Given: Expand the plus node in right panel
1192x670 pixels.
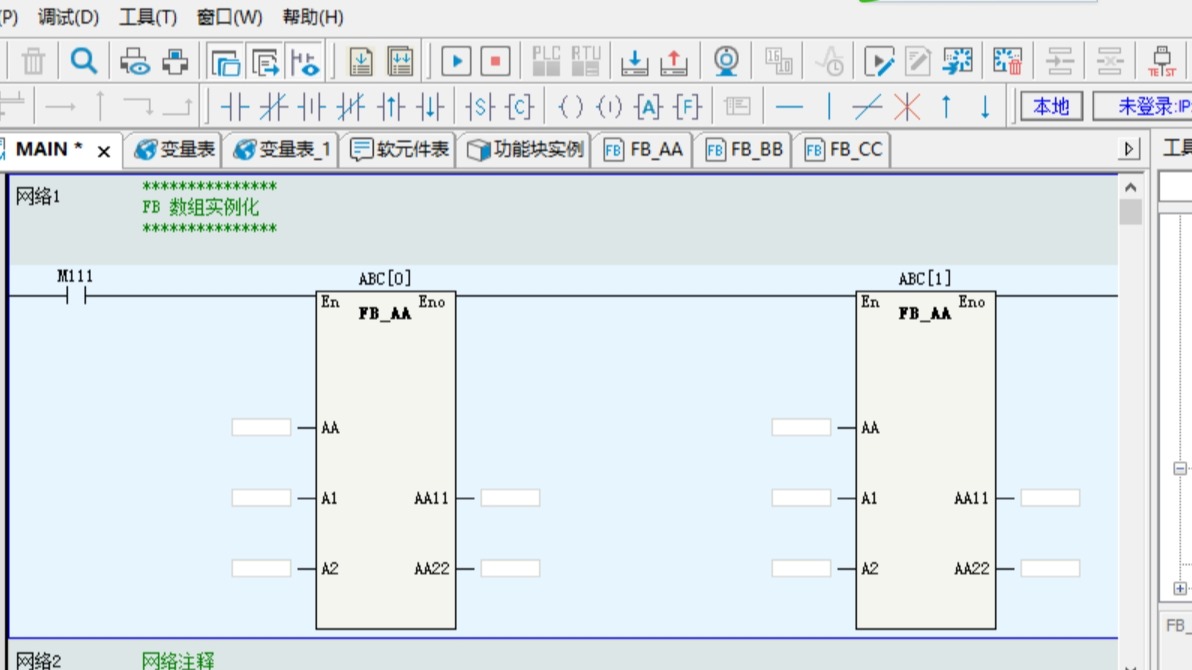Looking at the screenshot, I should click(x=1180, y=589).
